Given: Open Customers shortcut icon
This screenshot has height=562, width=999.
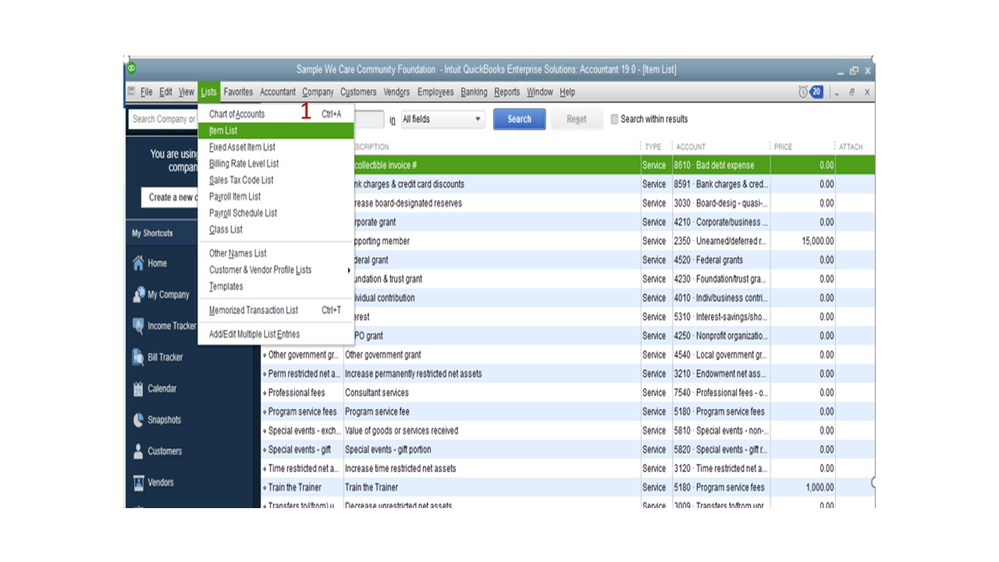Looking at the screenshot, I should pyautogui.click(x=138, y=451).
